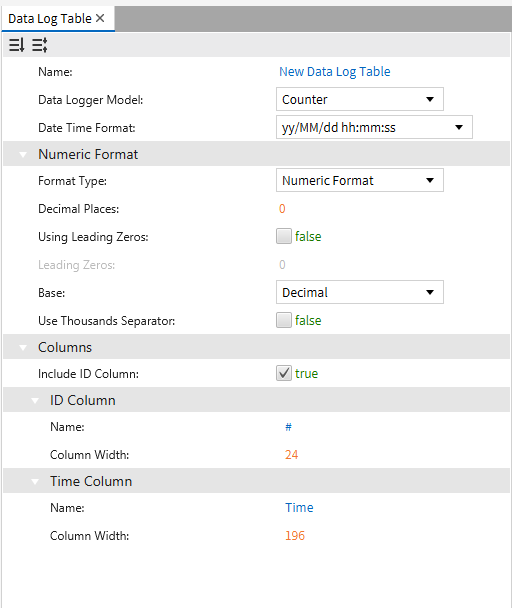Collapse the Time Column subsection
512x608 pixels.
coord(35,482)
